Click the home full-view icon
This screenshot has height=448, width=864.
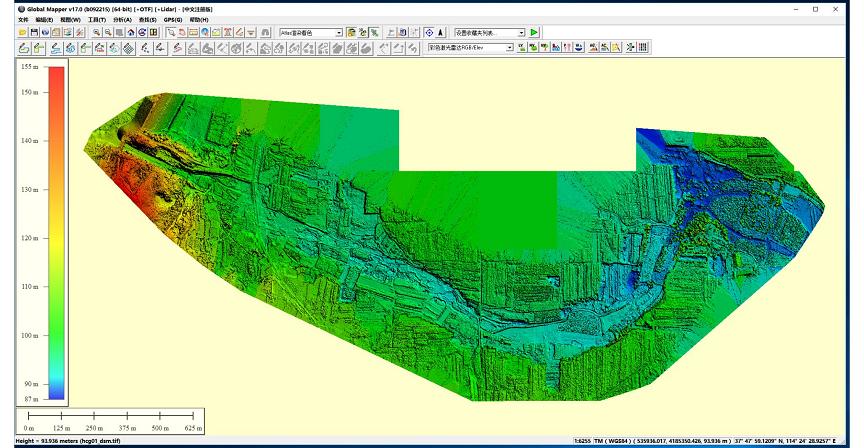click(130, 33)
